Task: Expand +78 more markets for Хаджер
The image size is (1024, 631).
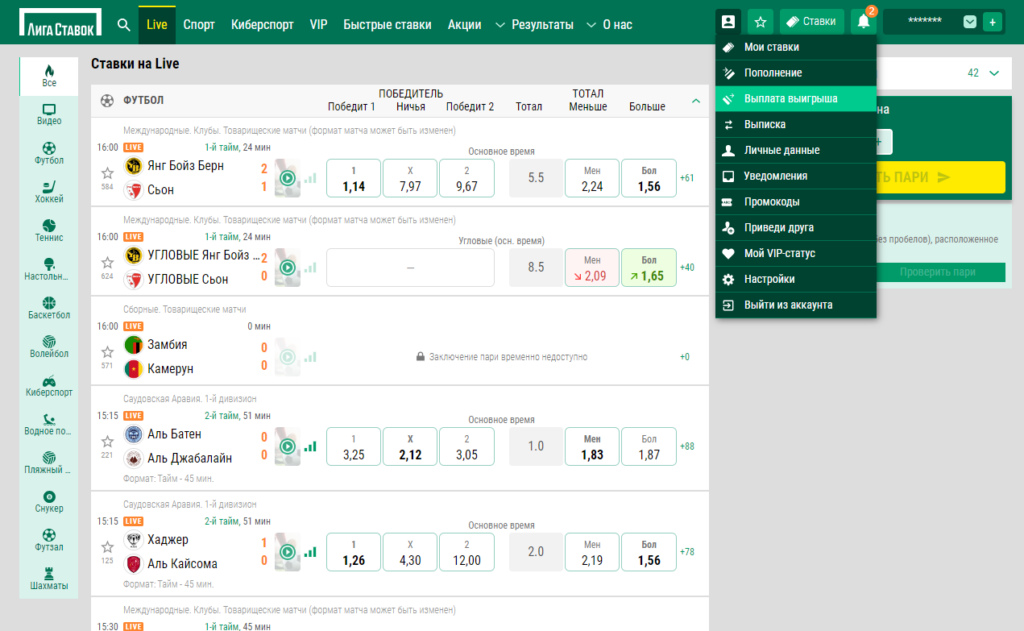Action: point(687,552)
